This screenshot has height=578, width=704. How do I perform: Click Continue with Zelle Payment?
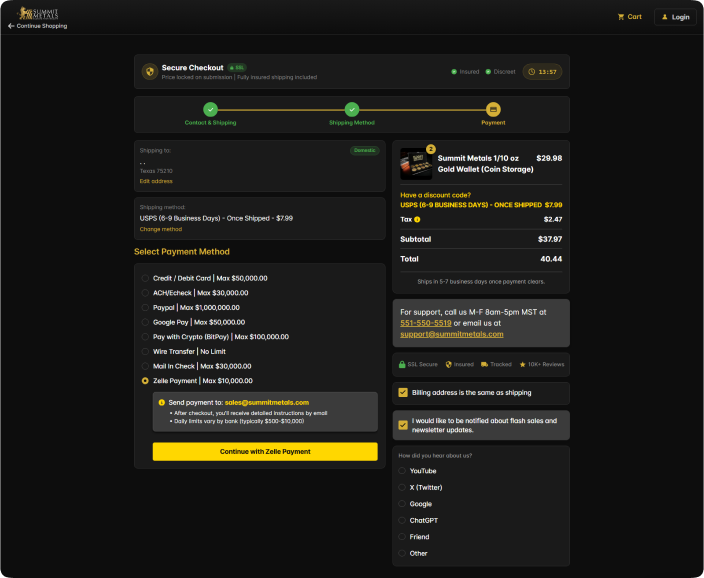pyautogui.click(x=265, y=452)
